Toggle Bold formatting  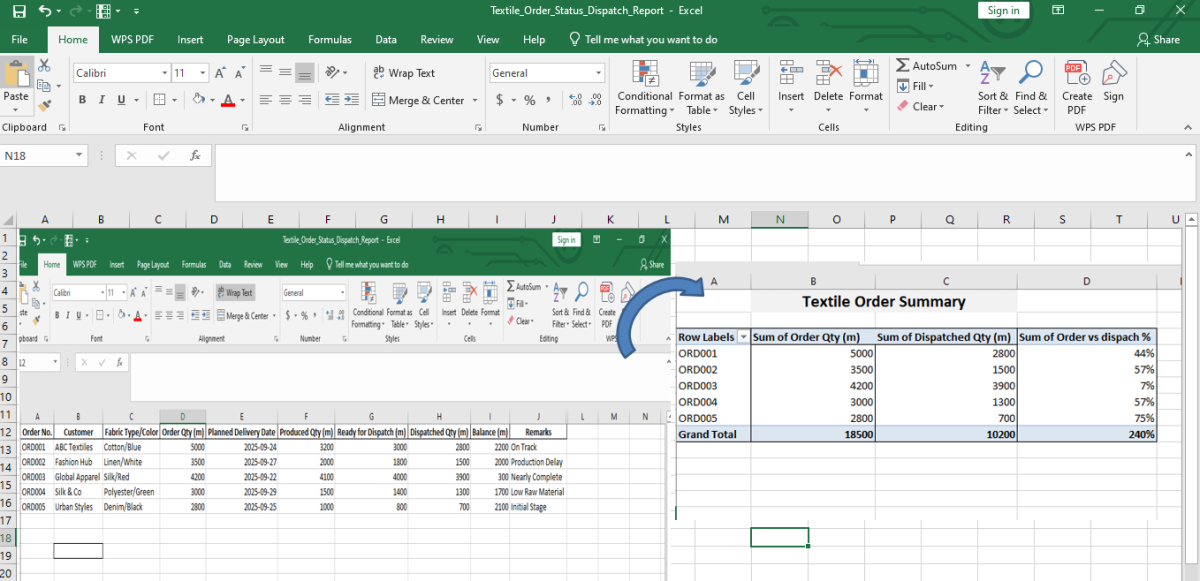83,100
